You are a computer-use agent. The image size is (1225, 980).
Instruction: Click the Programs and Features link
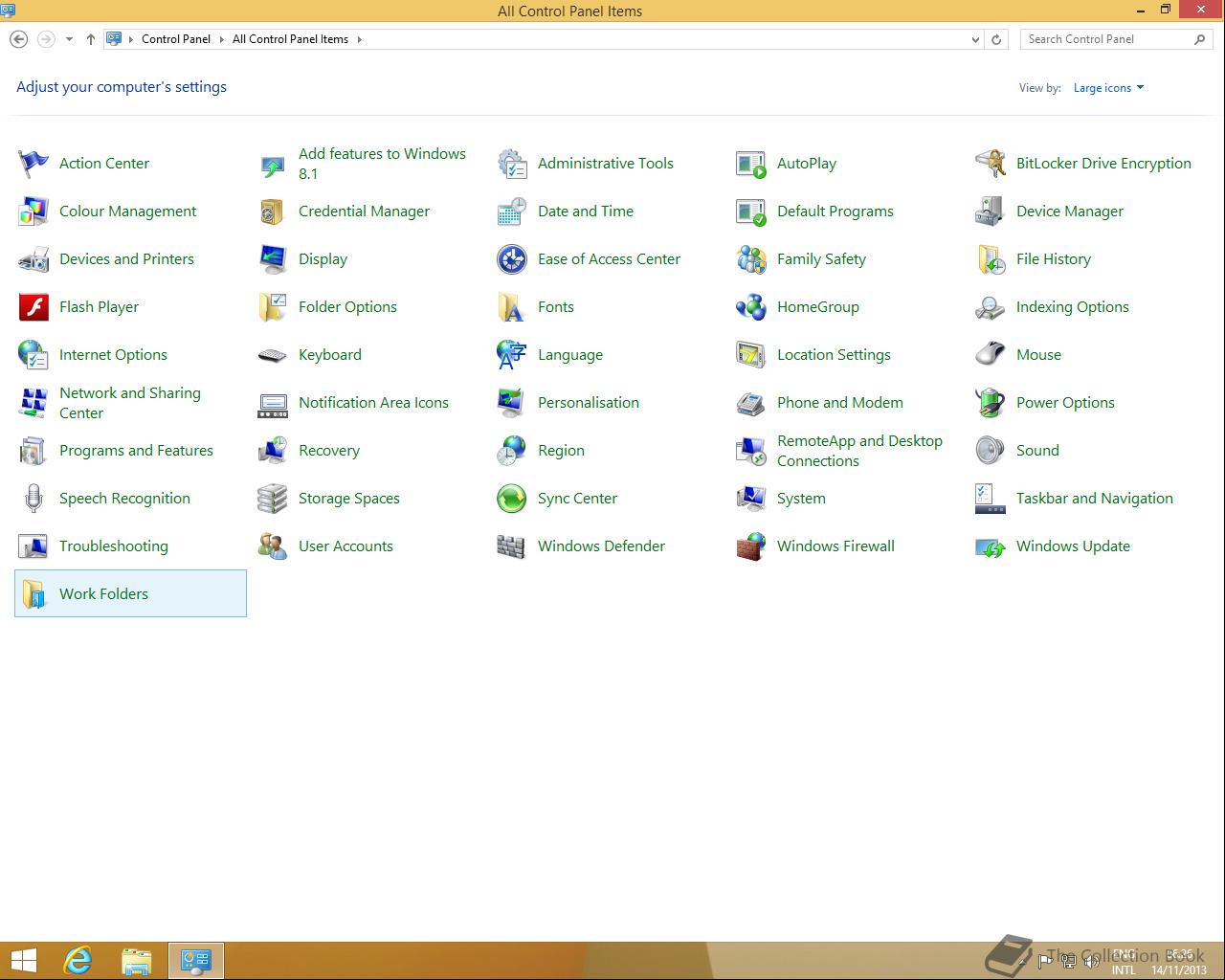(136, 451)
